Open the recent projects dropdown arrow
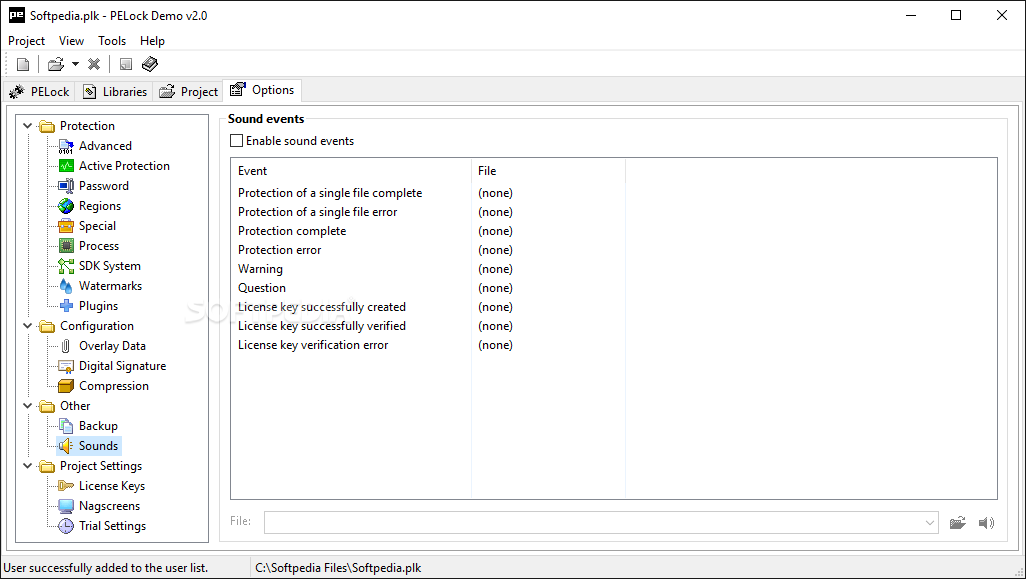Screen dimensions: 1026x579 coord(75,64)
